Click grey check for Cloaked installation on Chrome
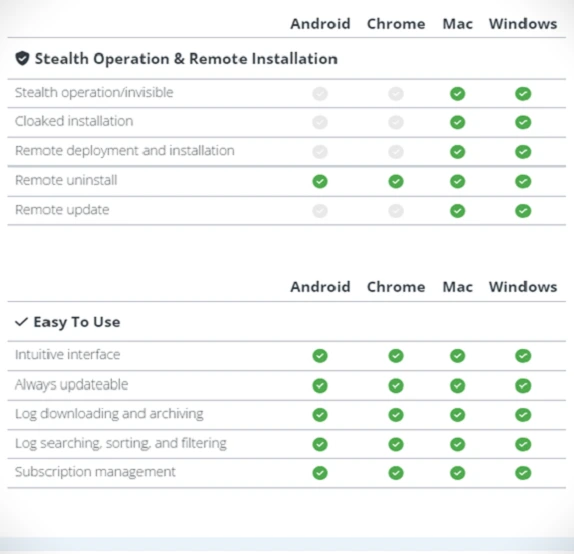 click(x=396, y=122)
